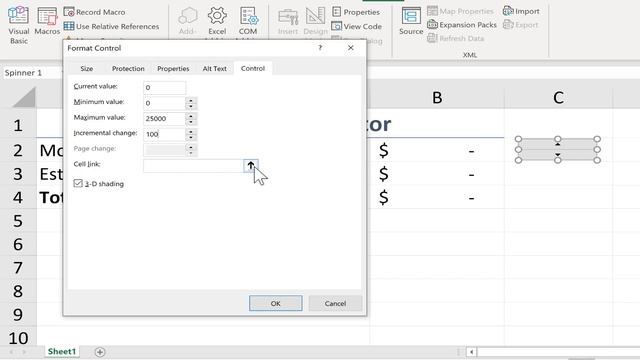Select row 8 header
The image size is (640, 360).
coord(18,291)
